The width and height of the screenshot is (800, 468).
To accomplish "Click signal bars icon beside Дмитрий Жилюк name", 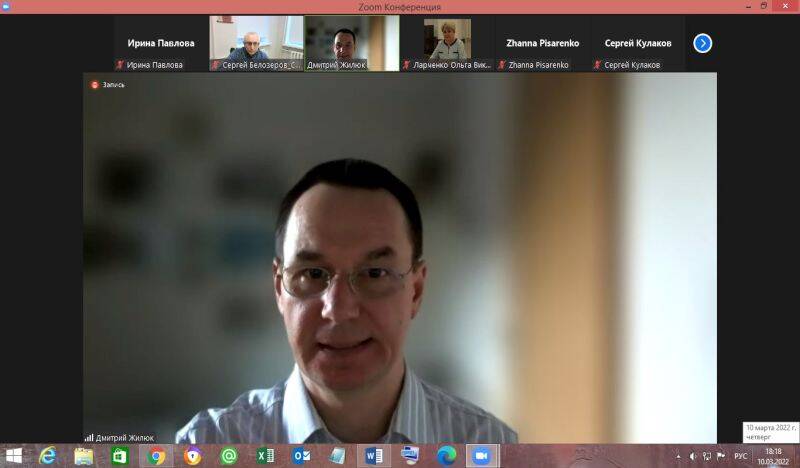I will click(x=89, y=437).
